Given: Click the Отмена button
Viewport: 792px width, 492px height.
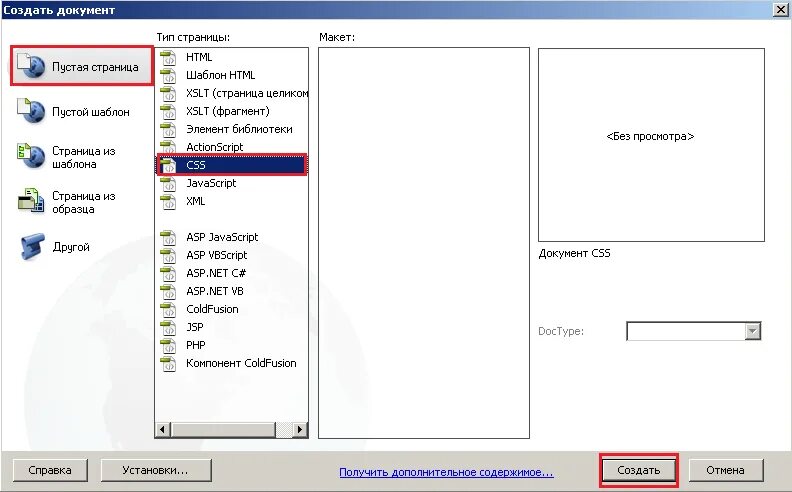Looking at the screenshot, I should [x=726, y=470].
